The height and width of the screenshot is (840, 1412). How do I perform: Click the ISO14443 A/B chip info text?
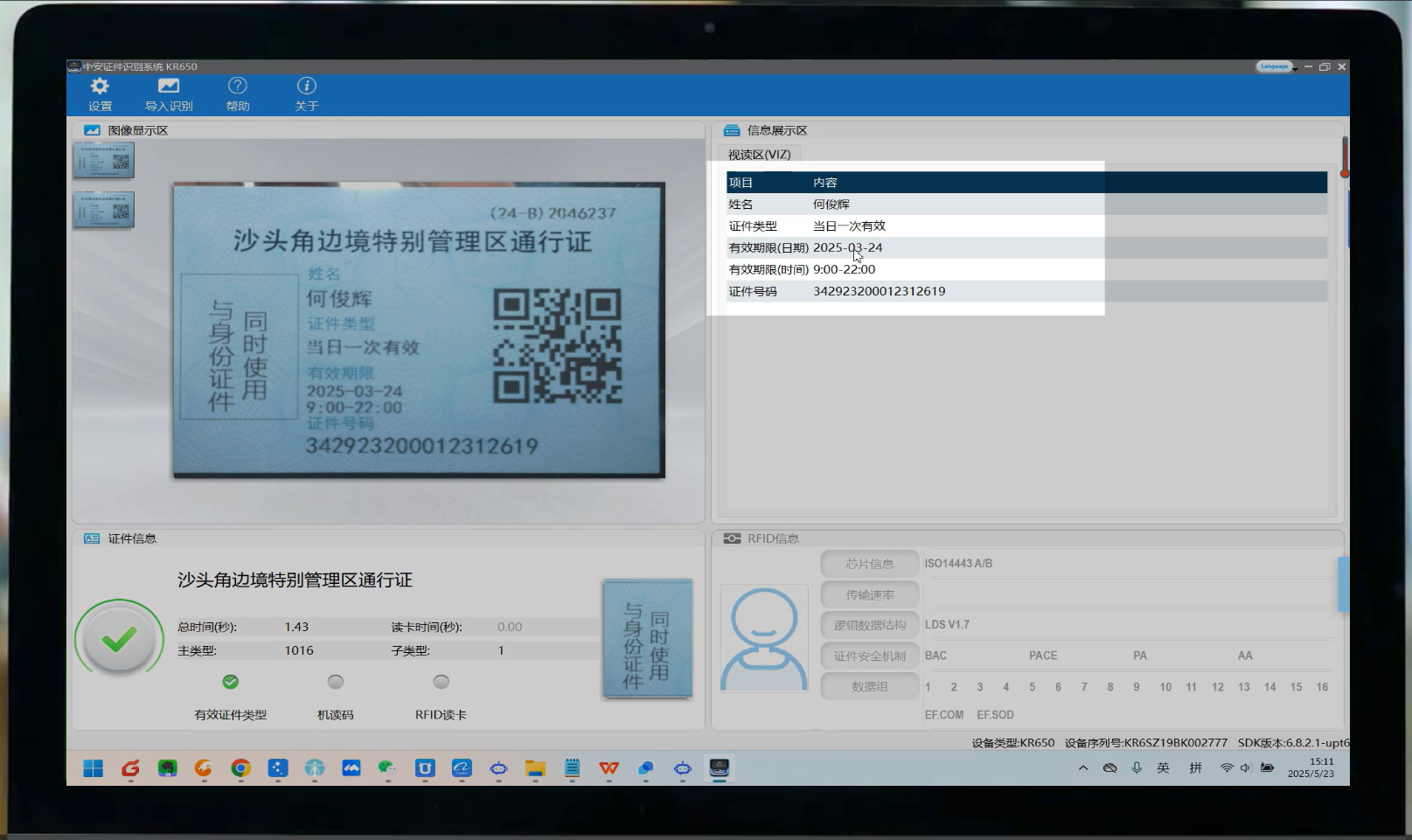pyautogui.click(x=958, y=564)
